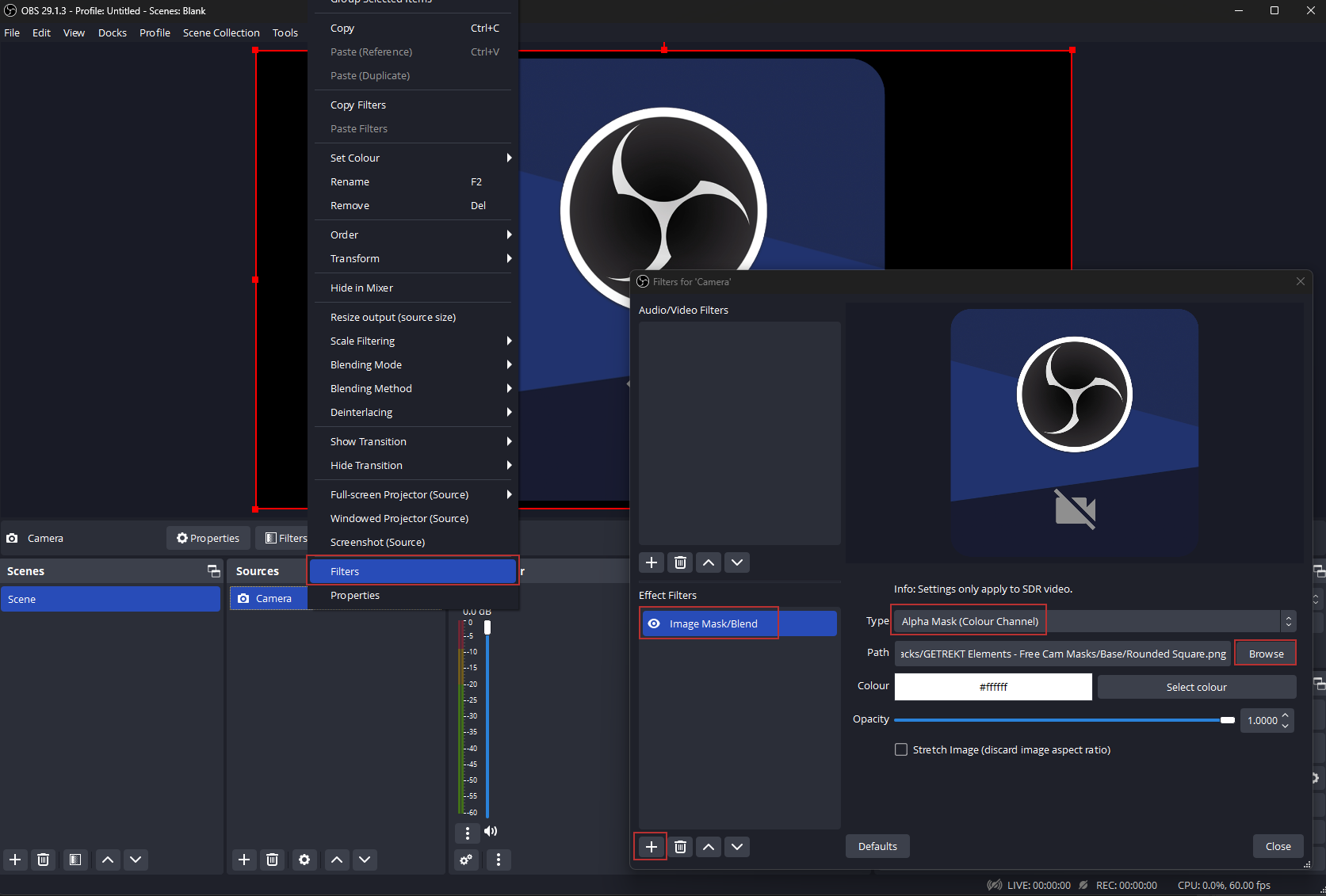Expand Transform submenu

[415, 258]
